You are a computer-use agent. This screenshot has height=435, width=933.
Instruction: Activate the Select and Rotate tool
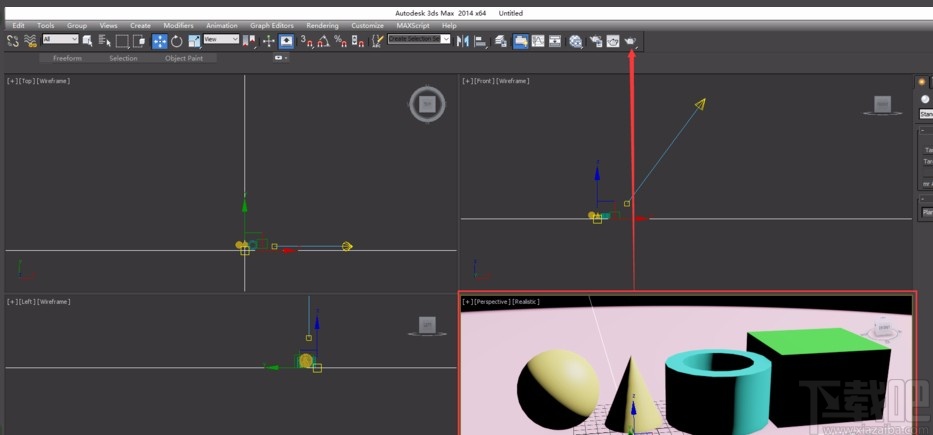(x=177, y=41)
